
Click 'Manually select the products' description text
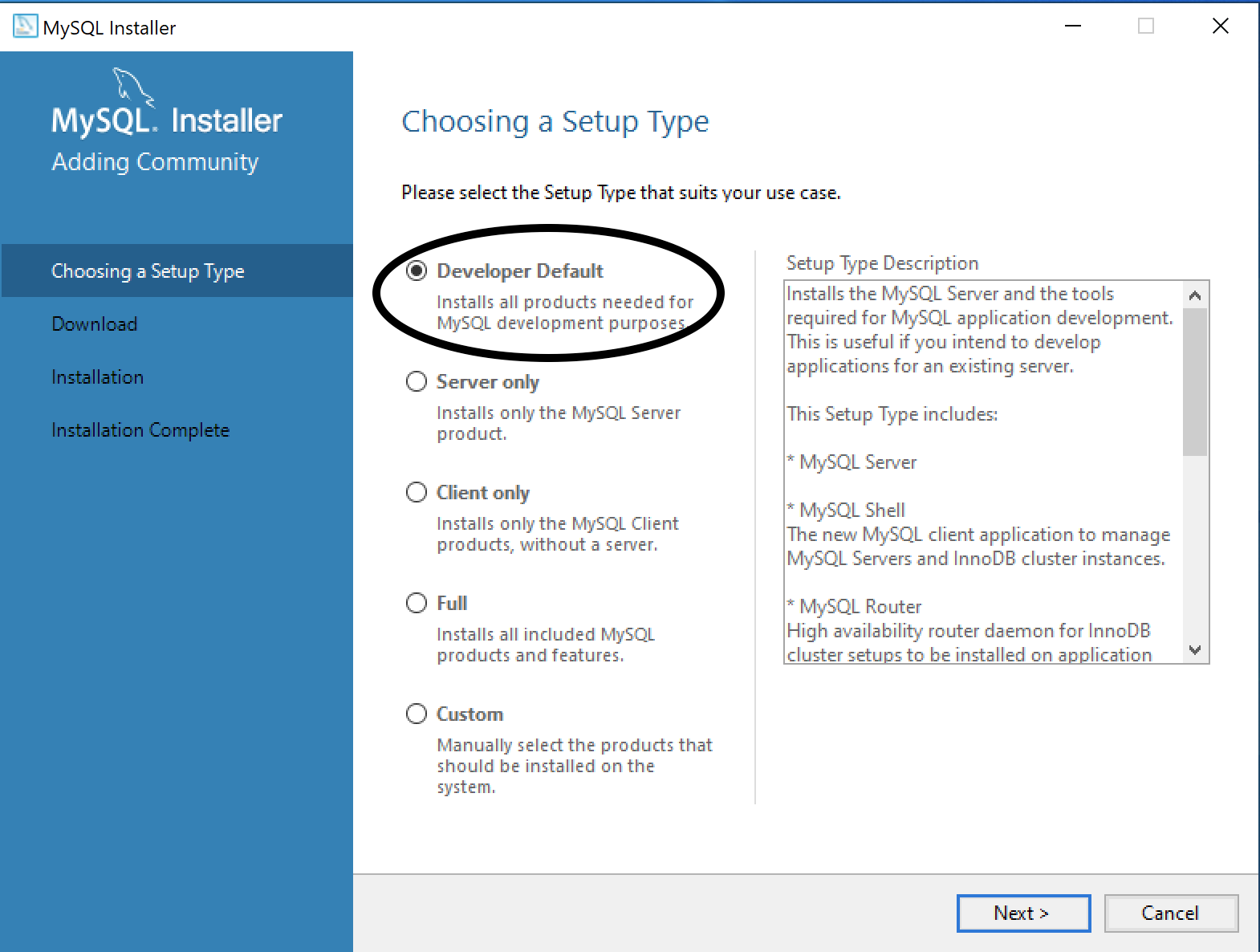[x=575, y=766]
